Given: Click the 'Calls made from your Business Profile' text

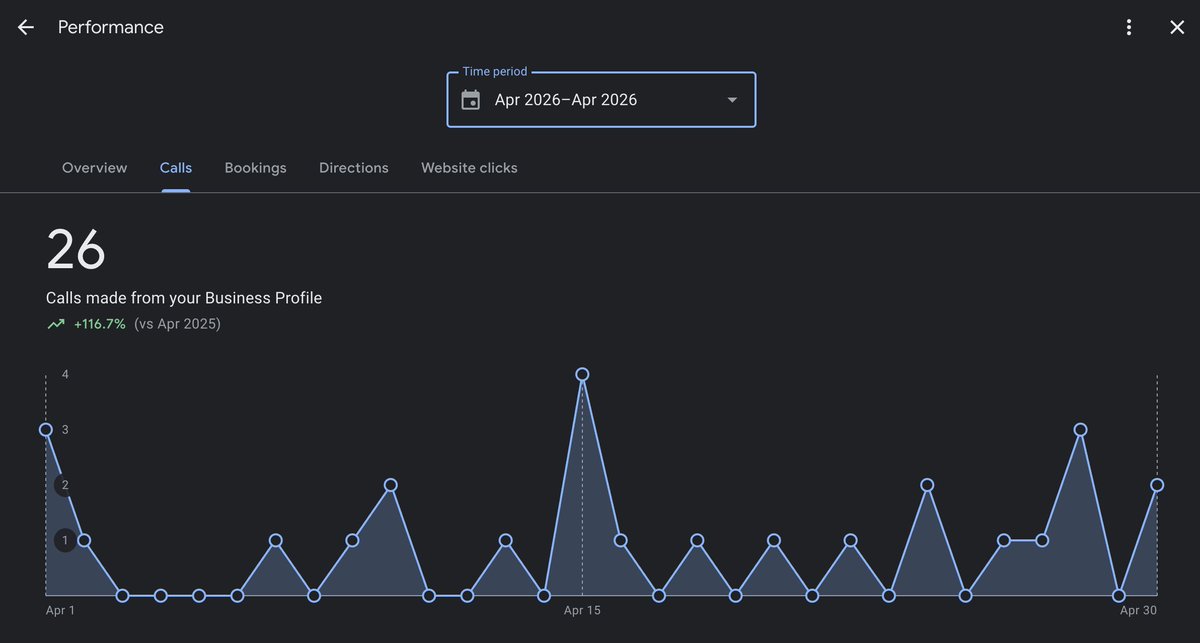Looking at the screenshot, I should point(184,298).
